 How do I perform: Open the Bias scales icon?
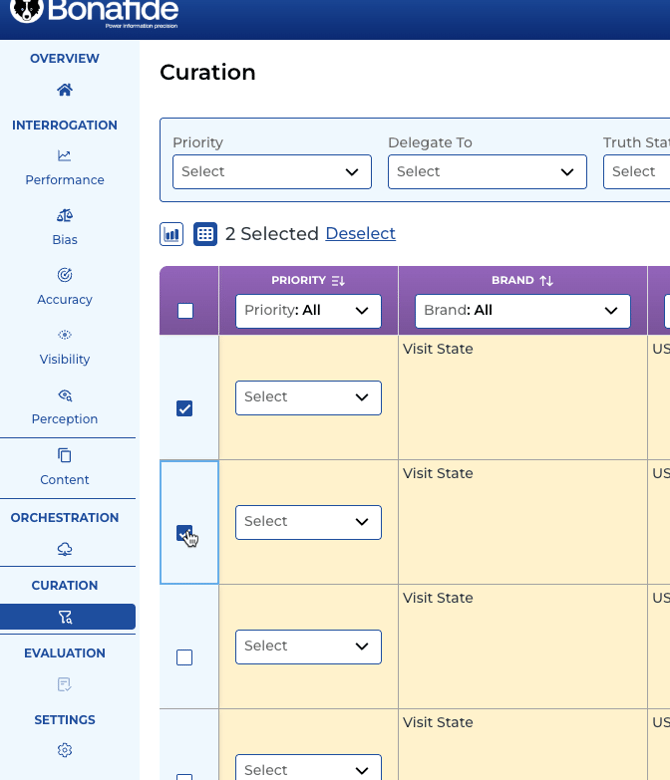tap(65, 215)
